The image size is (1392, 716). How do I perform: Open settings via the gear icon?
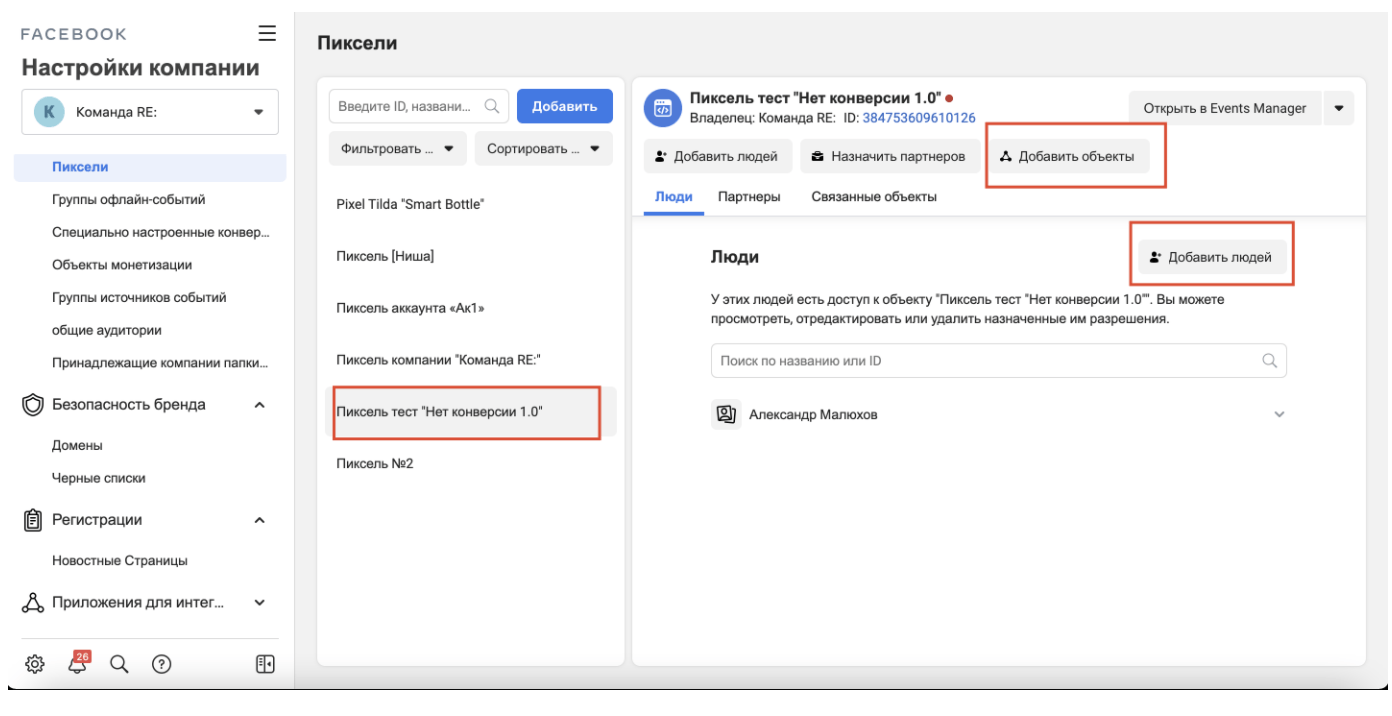click(35, 664)
